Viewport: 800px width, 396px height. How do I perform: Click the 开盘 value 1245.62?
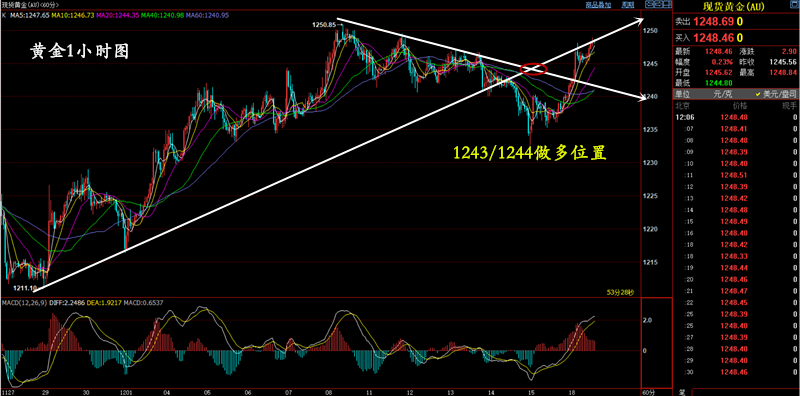tap(720, 72)
